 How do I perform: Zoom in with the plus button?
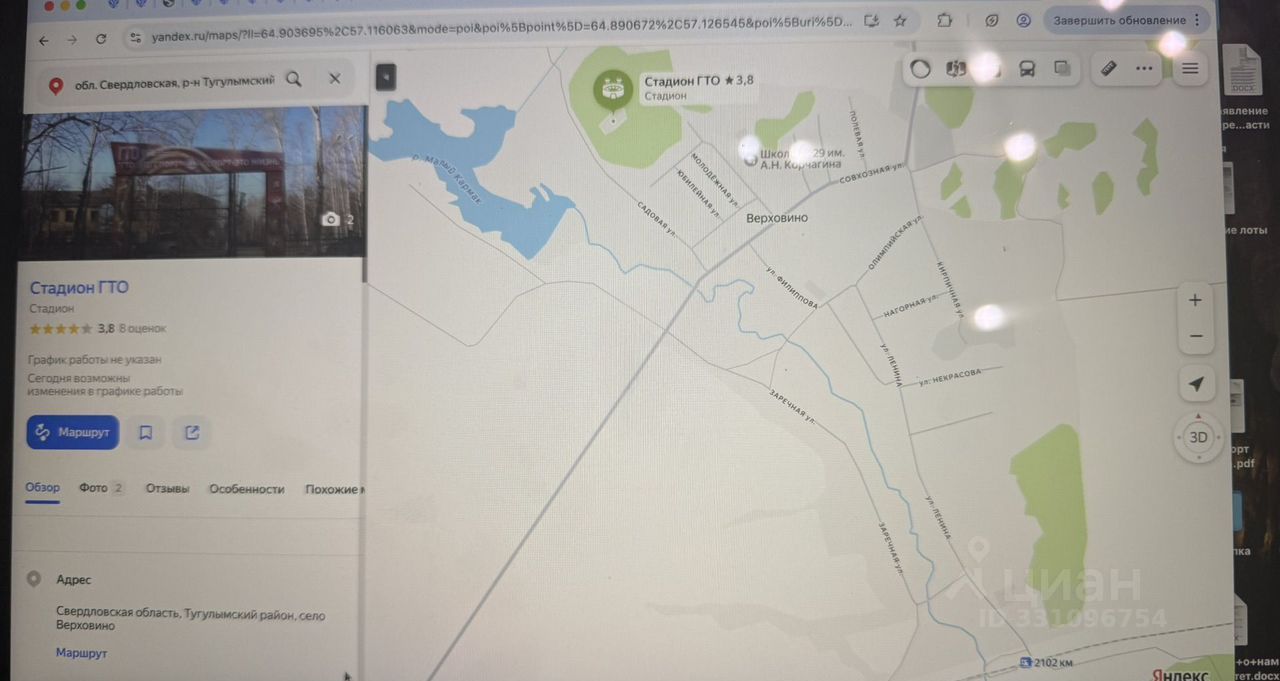click(x=1195, y=300)
